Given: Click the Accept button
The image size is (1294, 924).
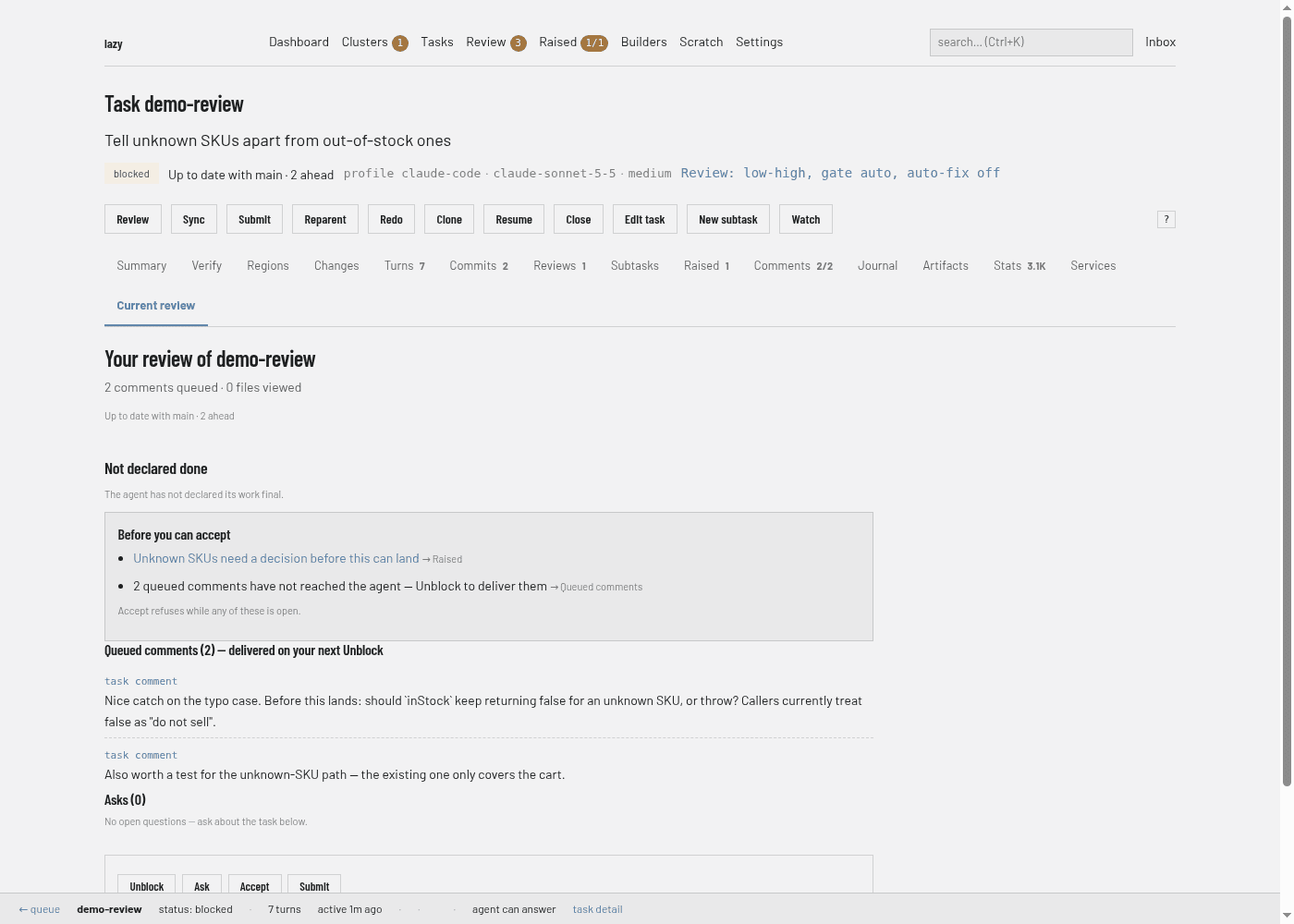Looking at the screenshot, I should 254,885.
